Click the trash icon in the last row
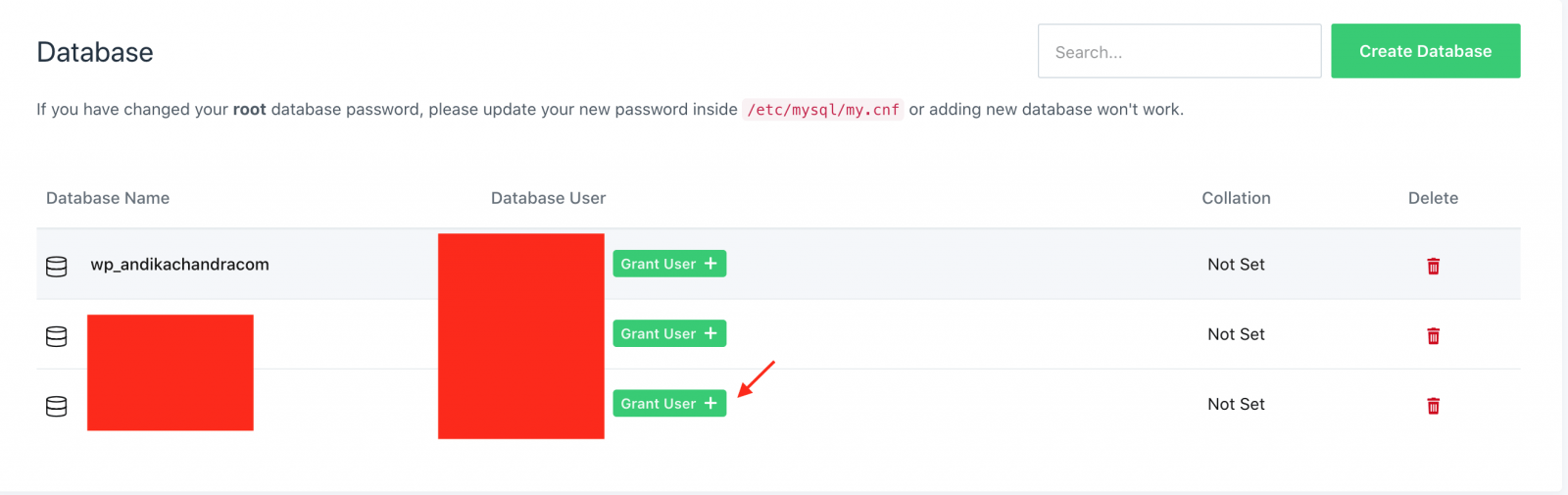The image size is (1568, 495). click(1433, 405)
